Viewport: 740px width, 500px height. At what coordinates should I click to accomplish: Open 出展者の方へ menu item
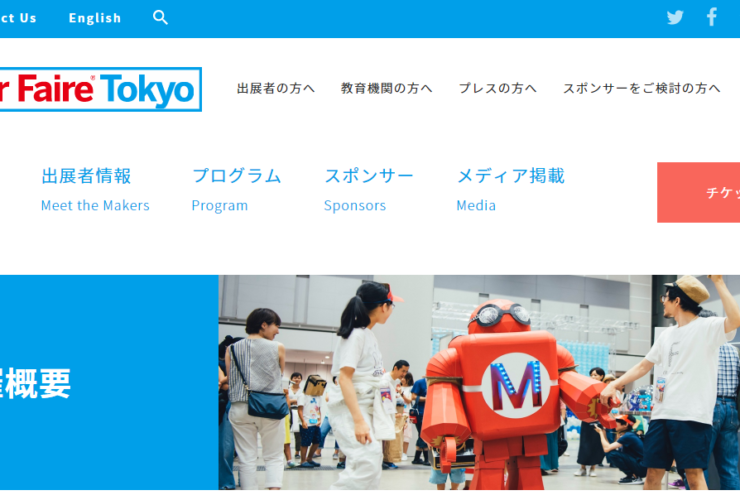(276, 88)
